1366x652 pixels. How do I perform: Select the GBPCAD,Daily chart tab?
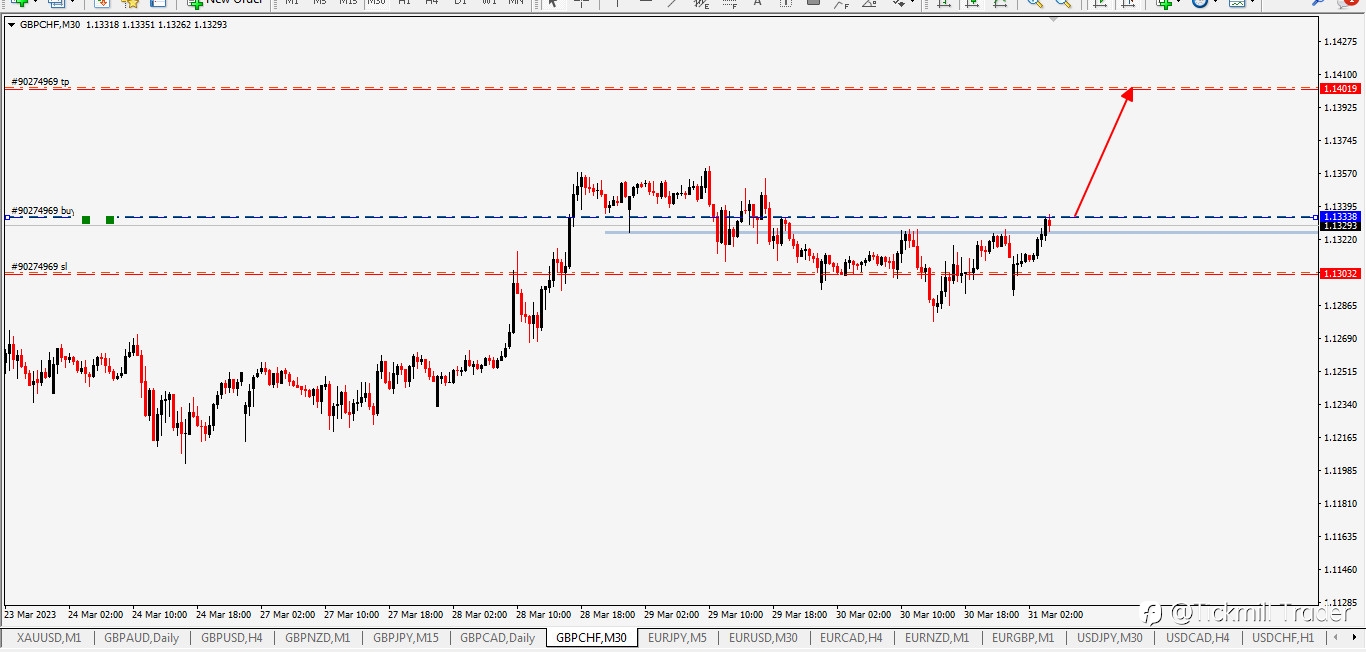[498, 637]
